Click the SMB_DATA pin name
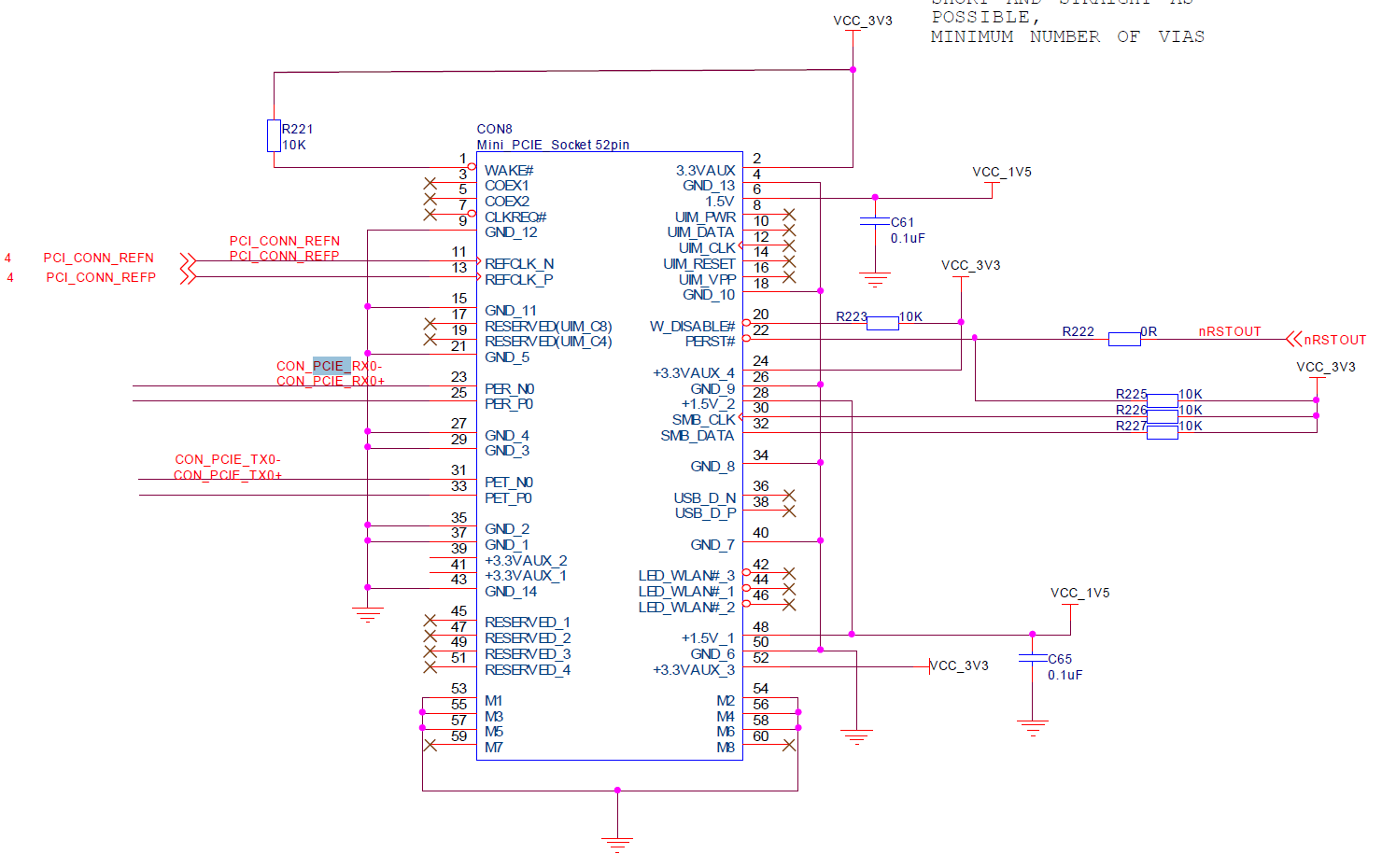This screenshot has width=1382, height=868. 697,436
